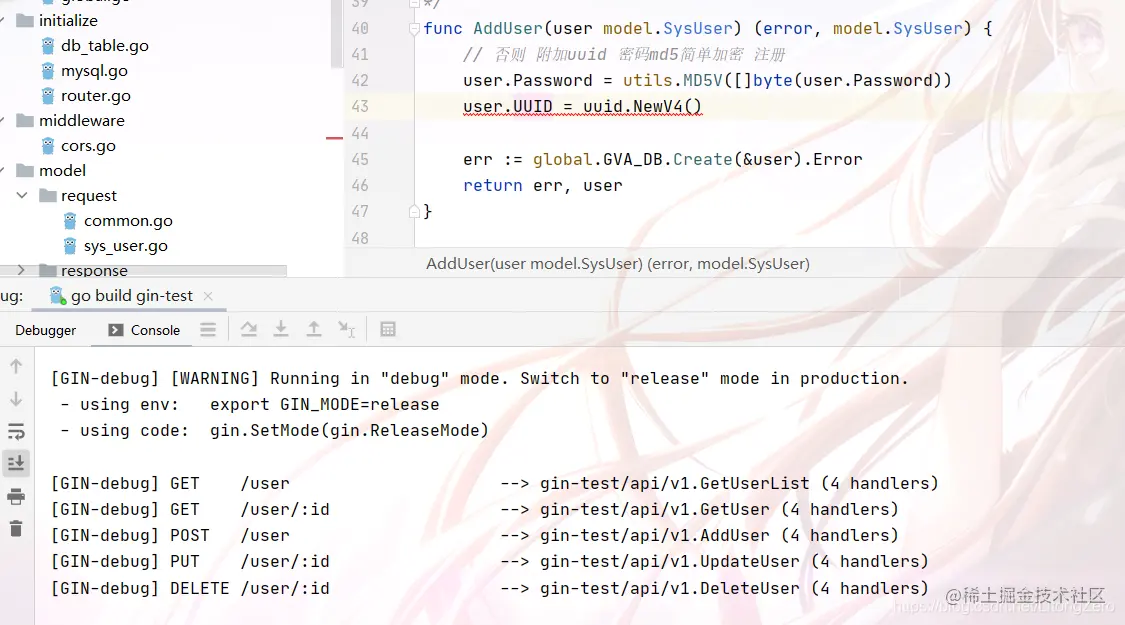Click gin-test/api/v1.GetUserList console entry

[674, 484]
